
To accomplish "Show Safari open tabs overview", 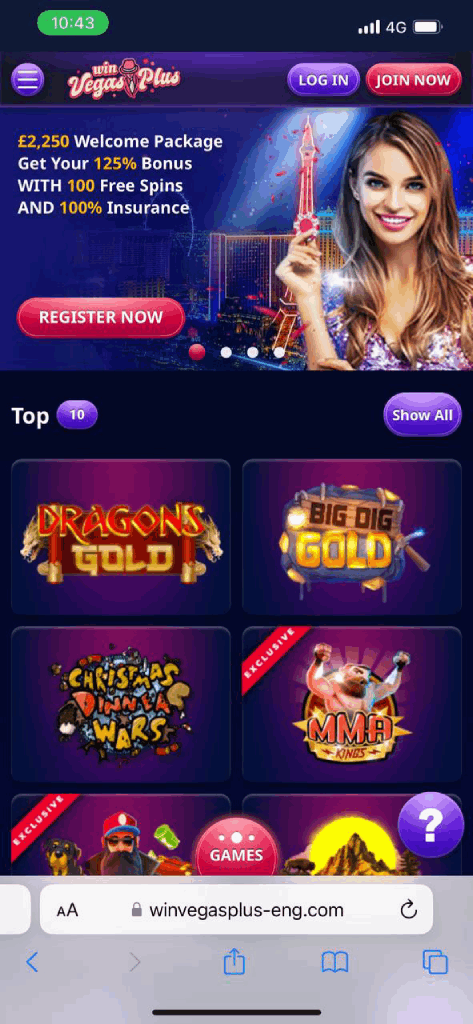I will [435, 962].
